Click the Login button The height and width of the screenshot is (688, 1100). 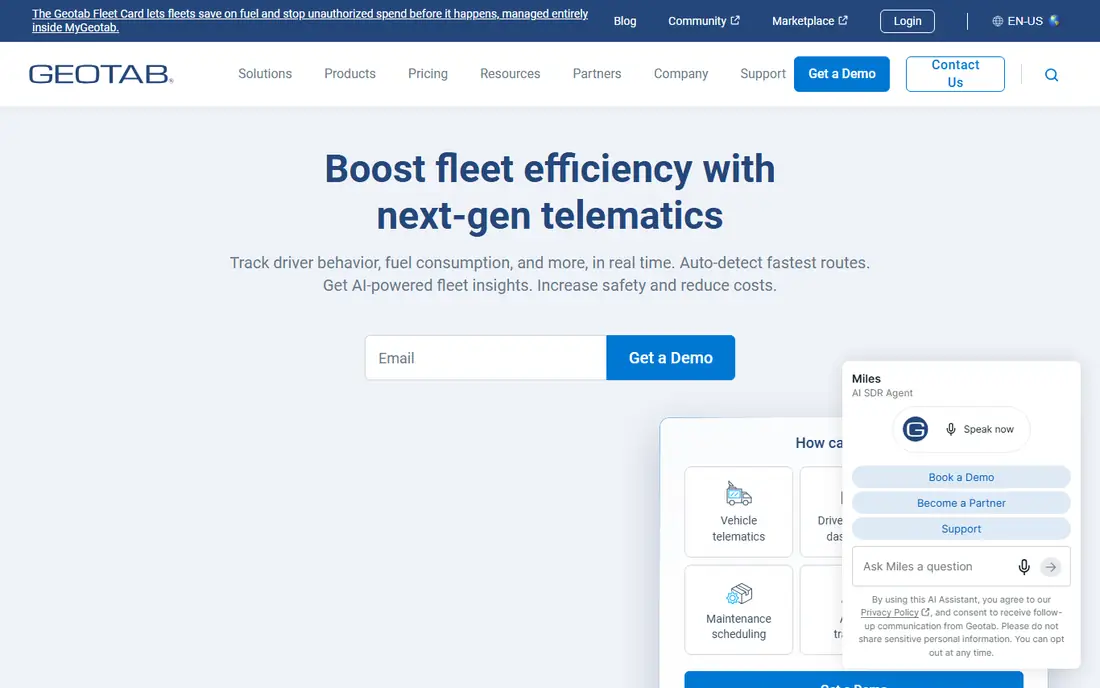tap(907, 21)
